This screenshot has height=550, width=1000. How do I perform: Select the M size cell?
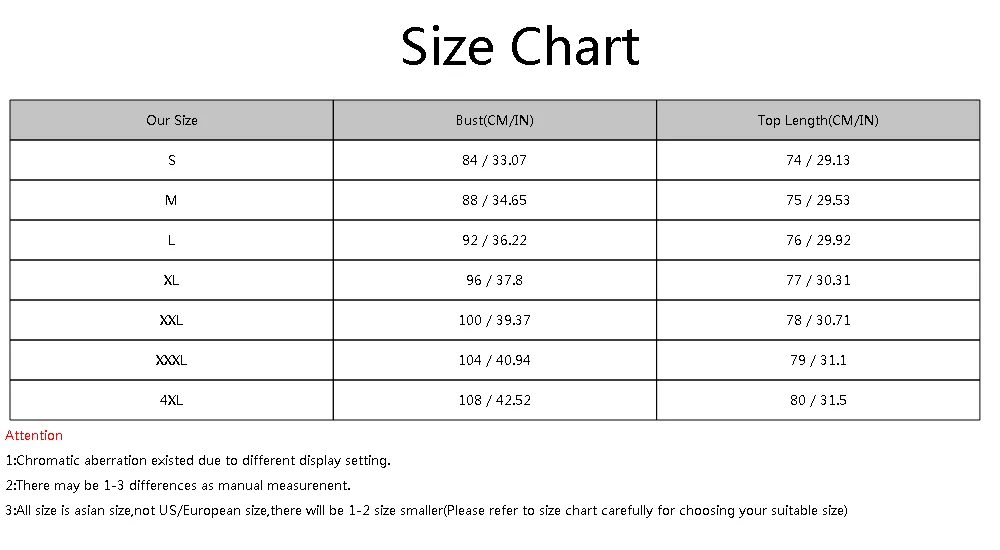click(x=172, y=200)
